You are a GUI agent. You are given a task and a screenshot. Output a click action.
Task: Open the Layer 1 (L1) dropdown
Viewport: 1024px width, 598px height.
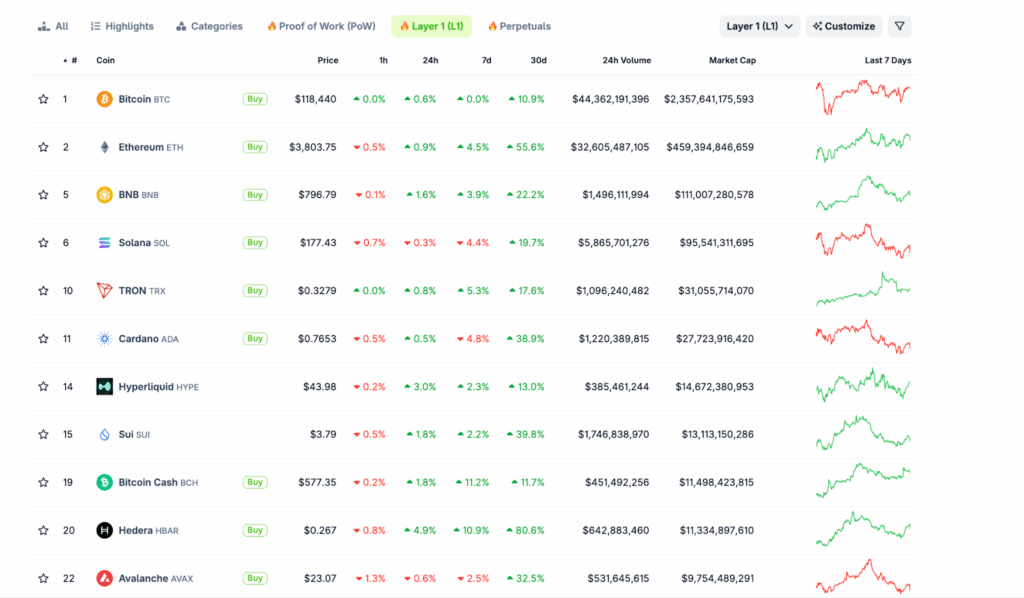click(760, 26)
